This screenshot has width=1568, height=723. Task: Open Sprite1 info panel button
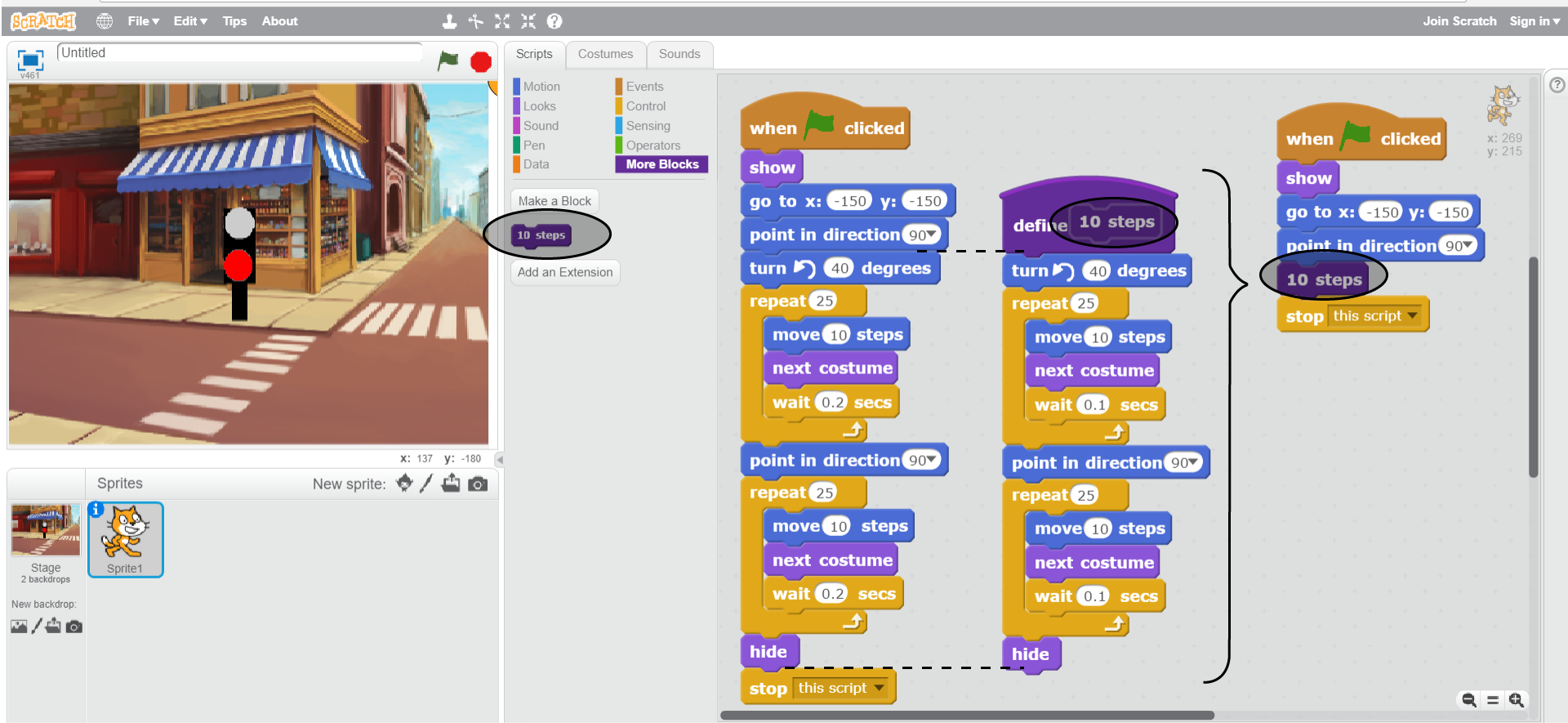pos(96,510)
